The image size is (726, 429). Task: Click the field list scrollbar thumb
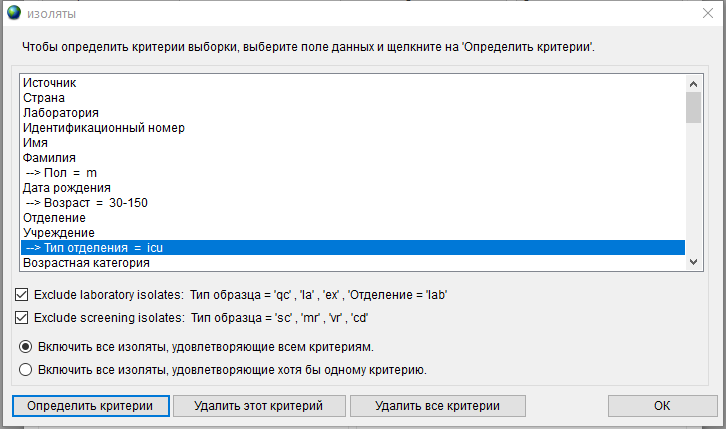pyautogui.click(x=693, y=107)
